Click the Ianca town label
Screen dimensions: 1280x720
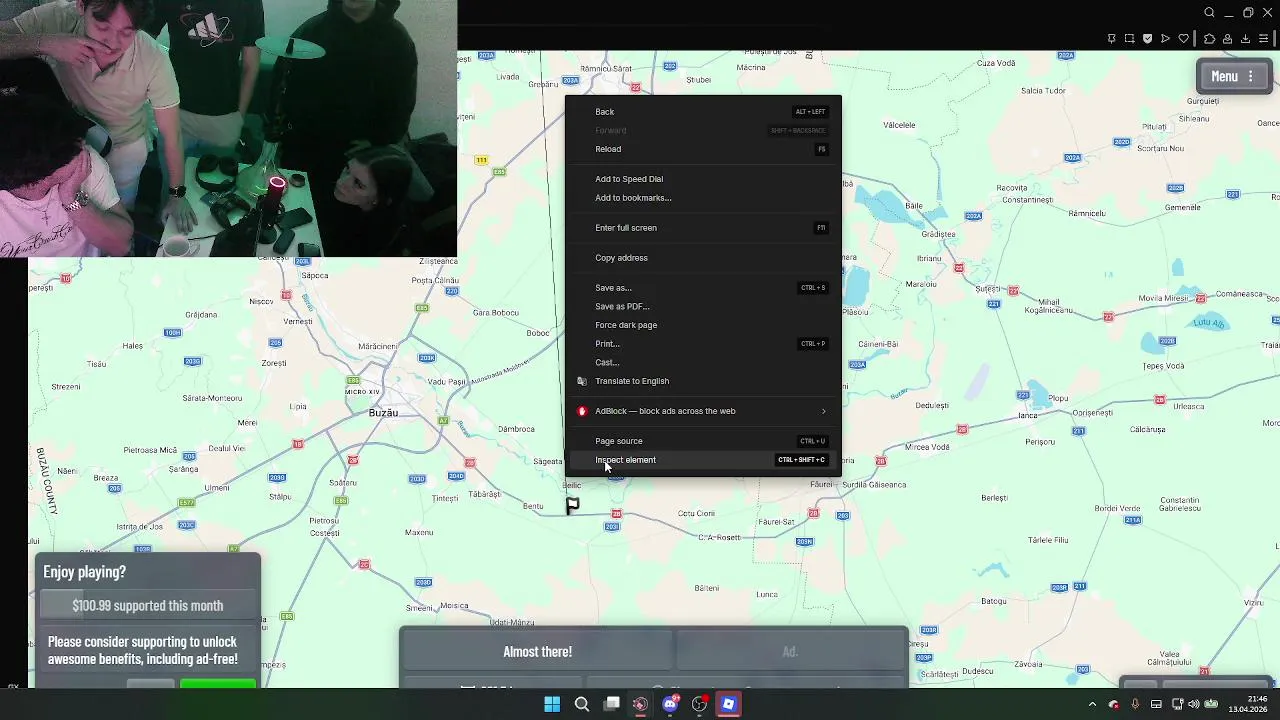coord(1028,416)
